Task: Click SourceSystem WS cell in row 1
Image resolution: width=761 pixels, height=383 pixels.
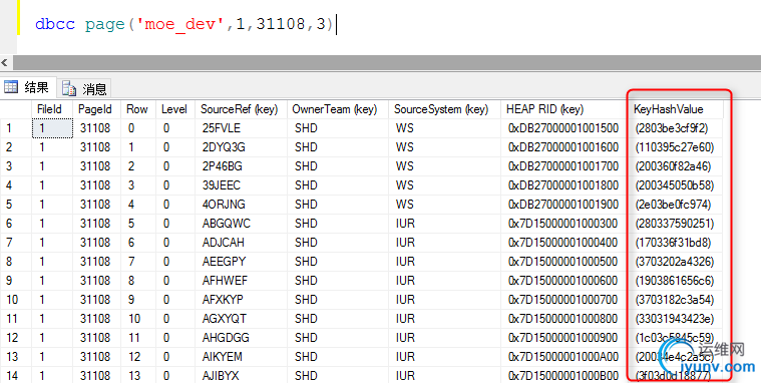Action: tap(444, 128)
